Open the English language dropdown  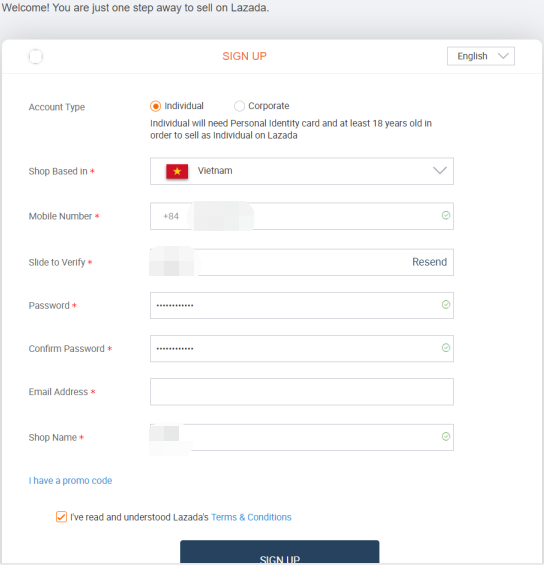[481, 56]
